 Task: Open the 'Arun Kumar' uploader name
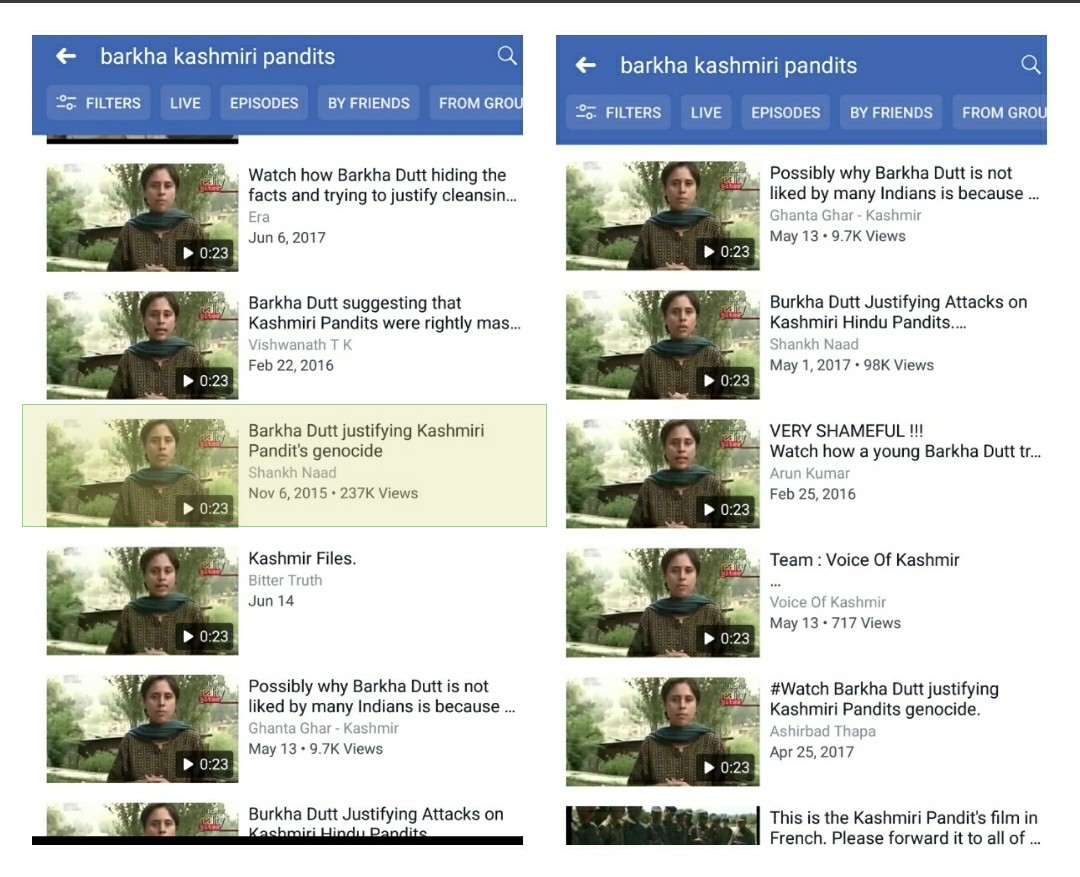809,473
